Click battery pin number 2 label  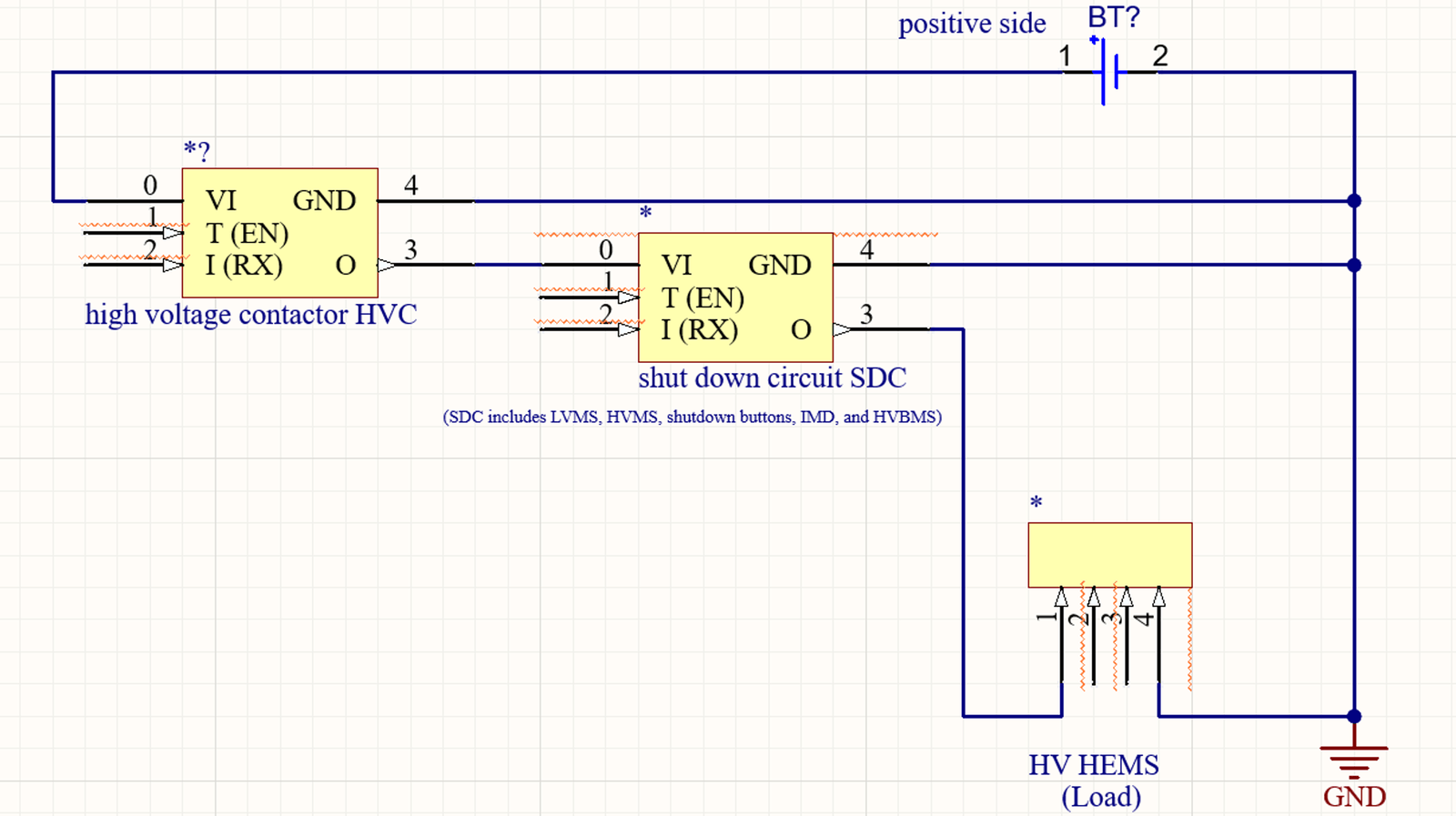[1160, 56]
